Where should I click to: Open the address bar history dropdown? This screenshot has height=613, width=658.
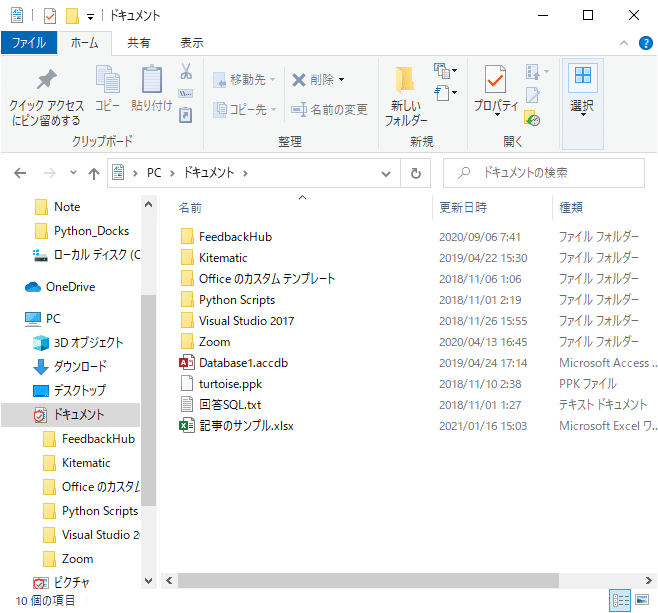pyautogui.click(x=386, y=173)
